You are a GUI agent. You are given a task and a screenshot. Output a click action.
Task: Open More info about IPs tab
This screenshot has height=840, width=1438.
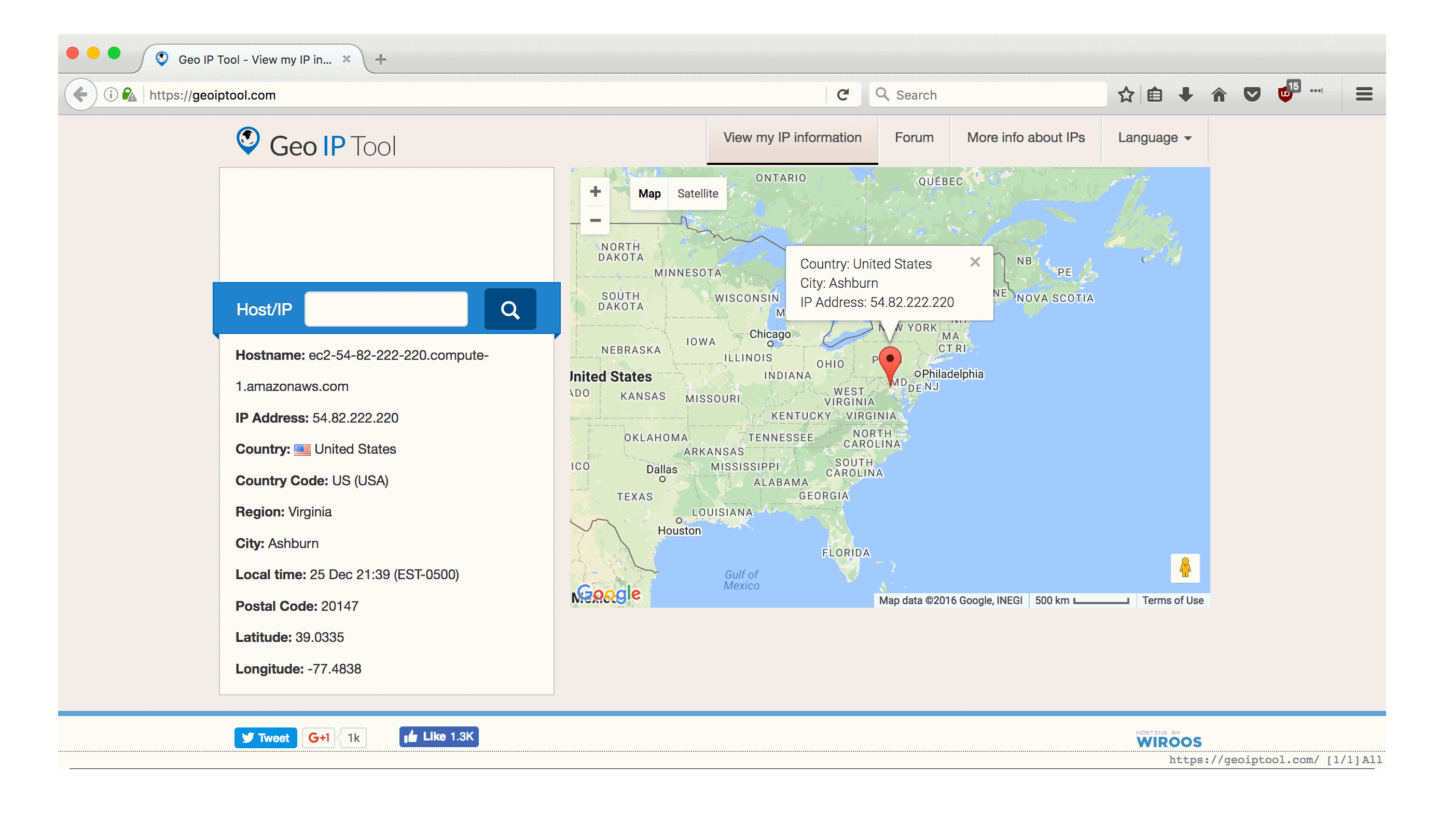[x=1026, y=138]
